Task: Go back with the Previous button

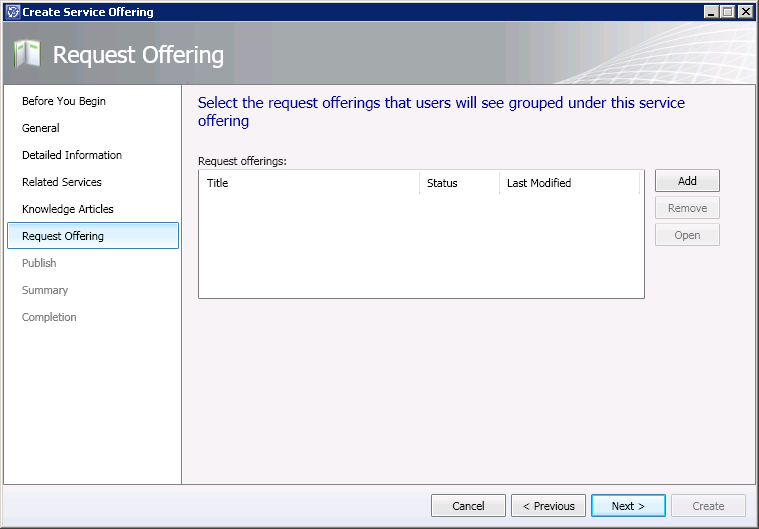Action: (548, 506)
